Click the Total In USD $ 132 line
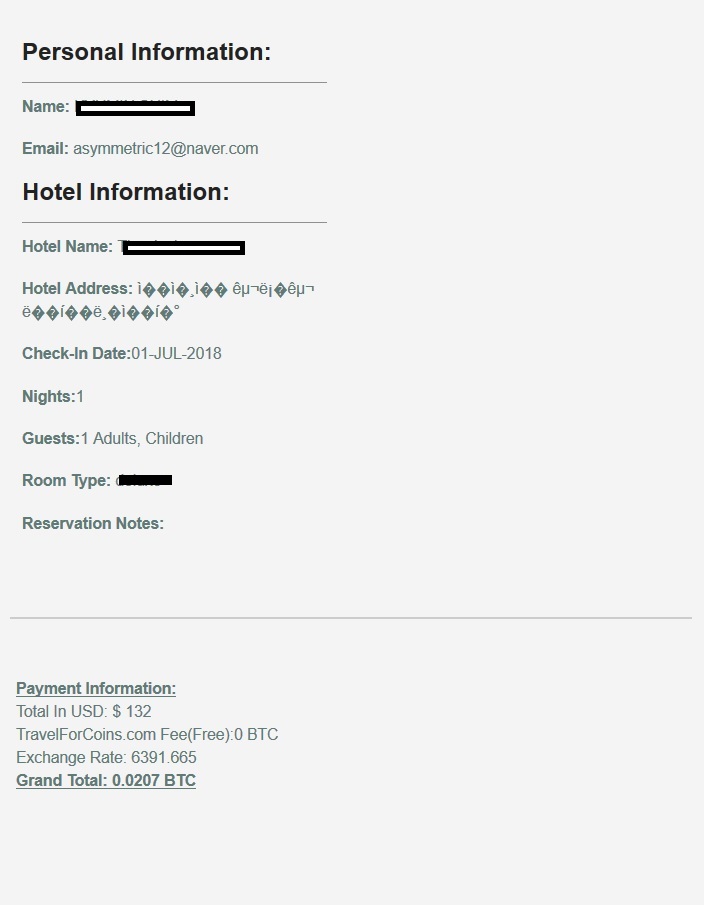704x905 pixels. tap(84, 712)
